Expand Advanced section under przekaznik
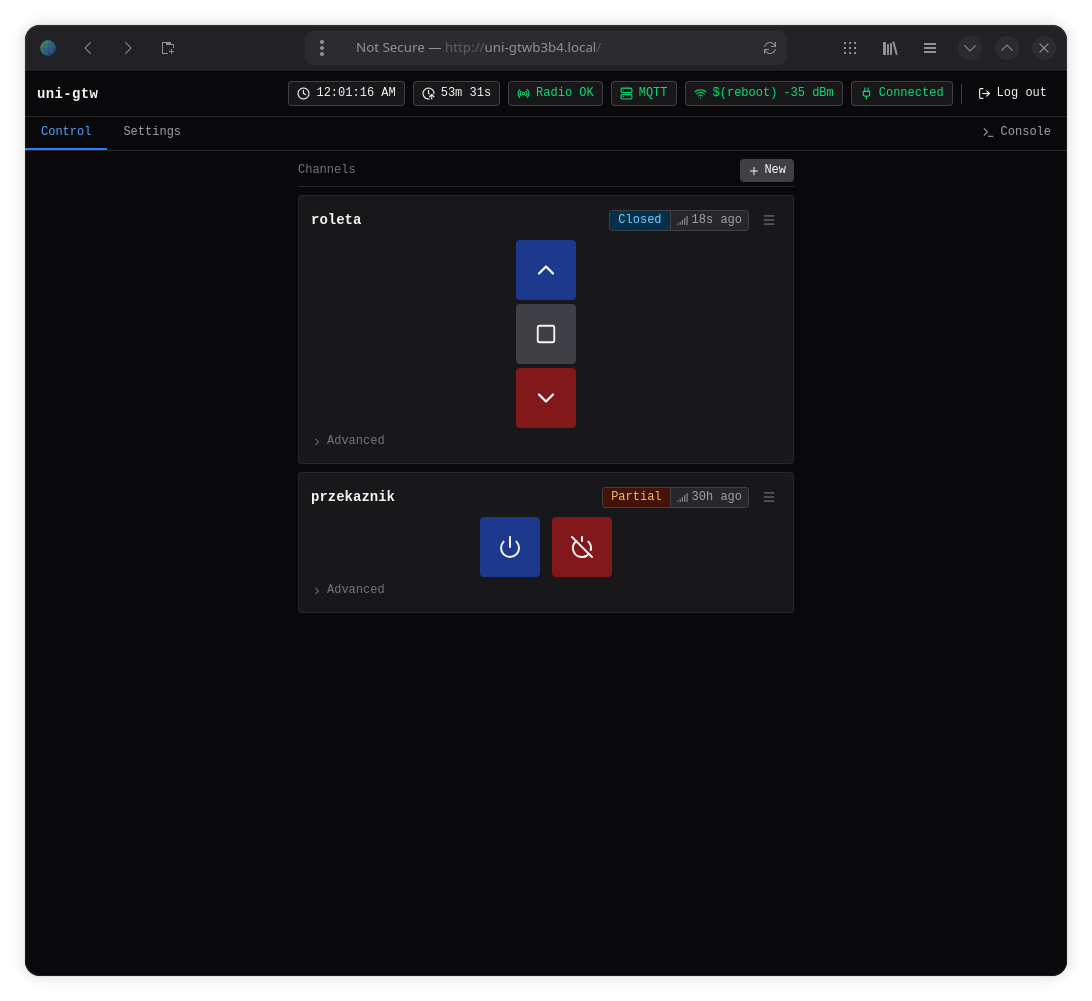 (x=349, y=589)
